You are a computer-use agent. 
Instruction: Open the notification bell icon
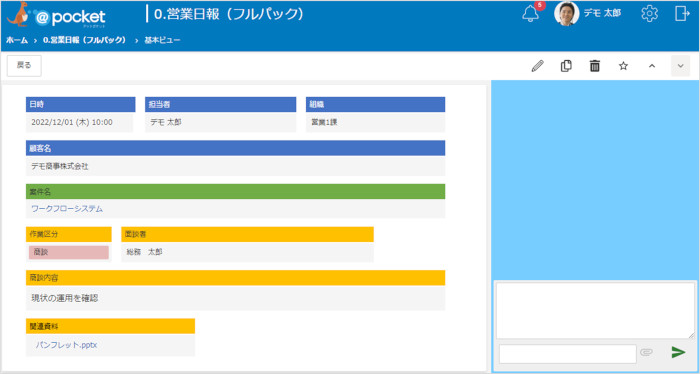pyautogui.click(x=530, y=14)
